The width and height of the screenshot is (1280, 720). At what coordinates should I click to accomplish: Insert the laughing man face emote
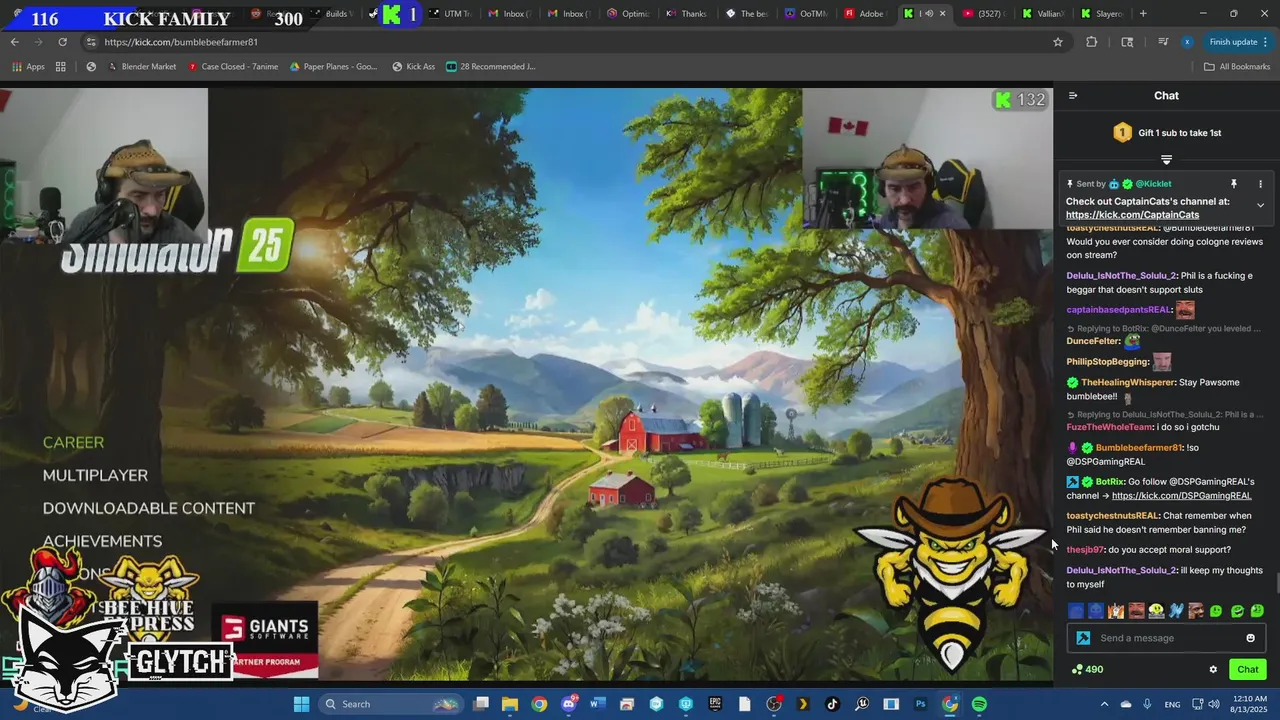click(x=1136, y=611)
